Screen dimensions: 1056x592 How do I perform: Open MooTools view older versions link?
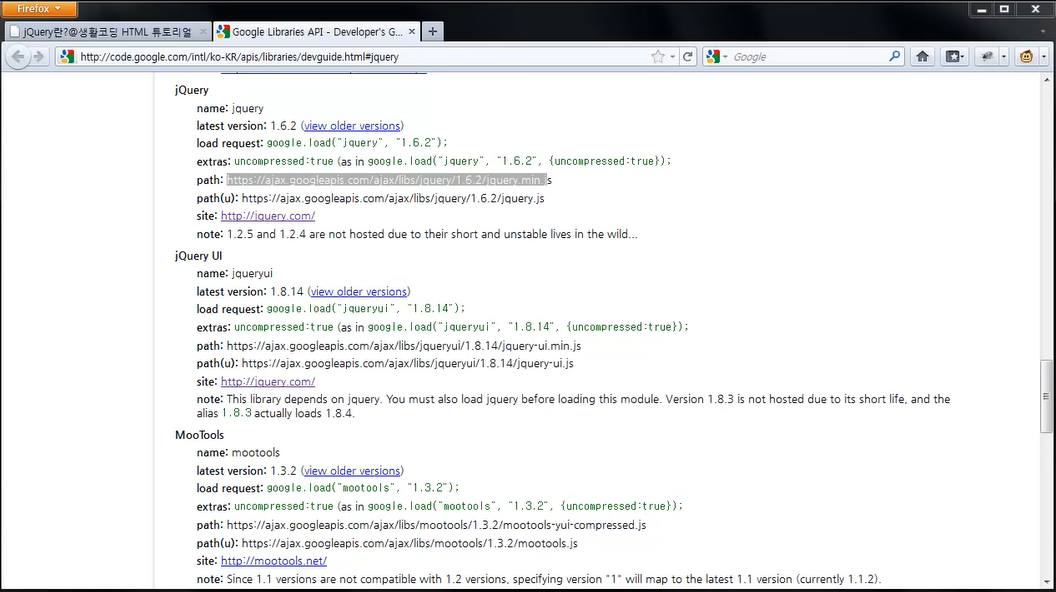click(352, 471)
